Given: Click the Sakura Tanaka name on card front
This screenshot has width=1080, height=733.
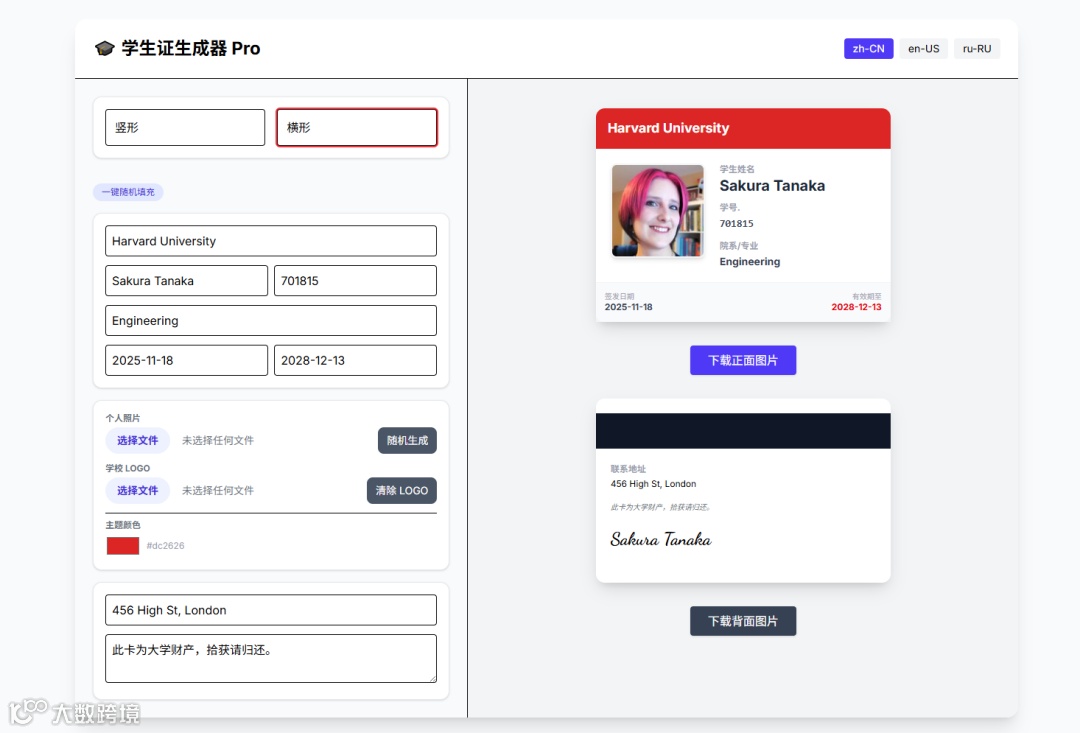Looking at the screenshot, I should 772,186.
